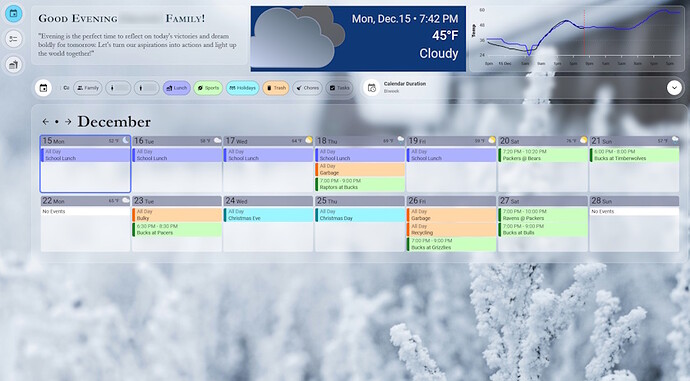The width and height of the screenshot is (690, 381).
Task: Expand the panel with the round chevron button
Action: [x=674, y=88]
